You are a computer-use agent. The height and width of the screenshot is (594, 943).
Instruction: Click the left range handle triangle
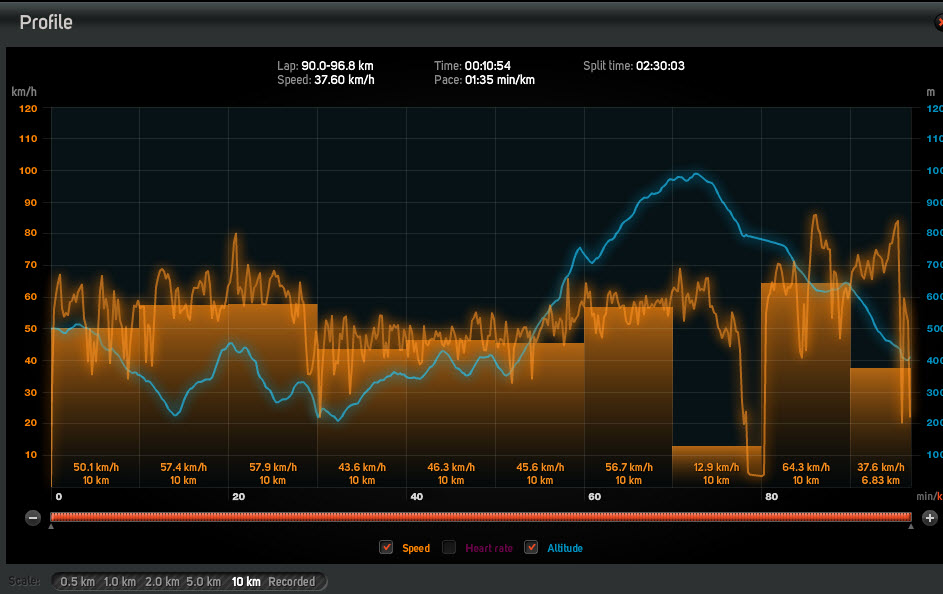tap(51, 527)
